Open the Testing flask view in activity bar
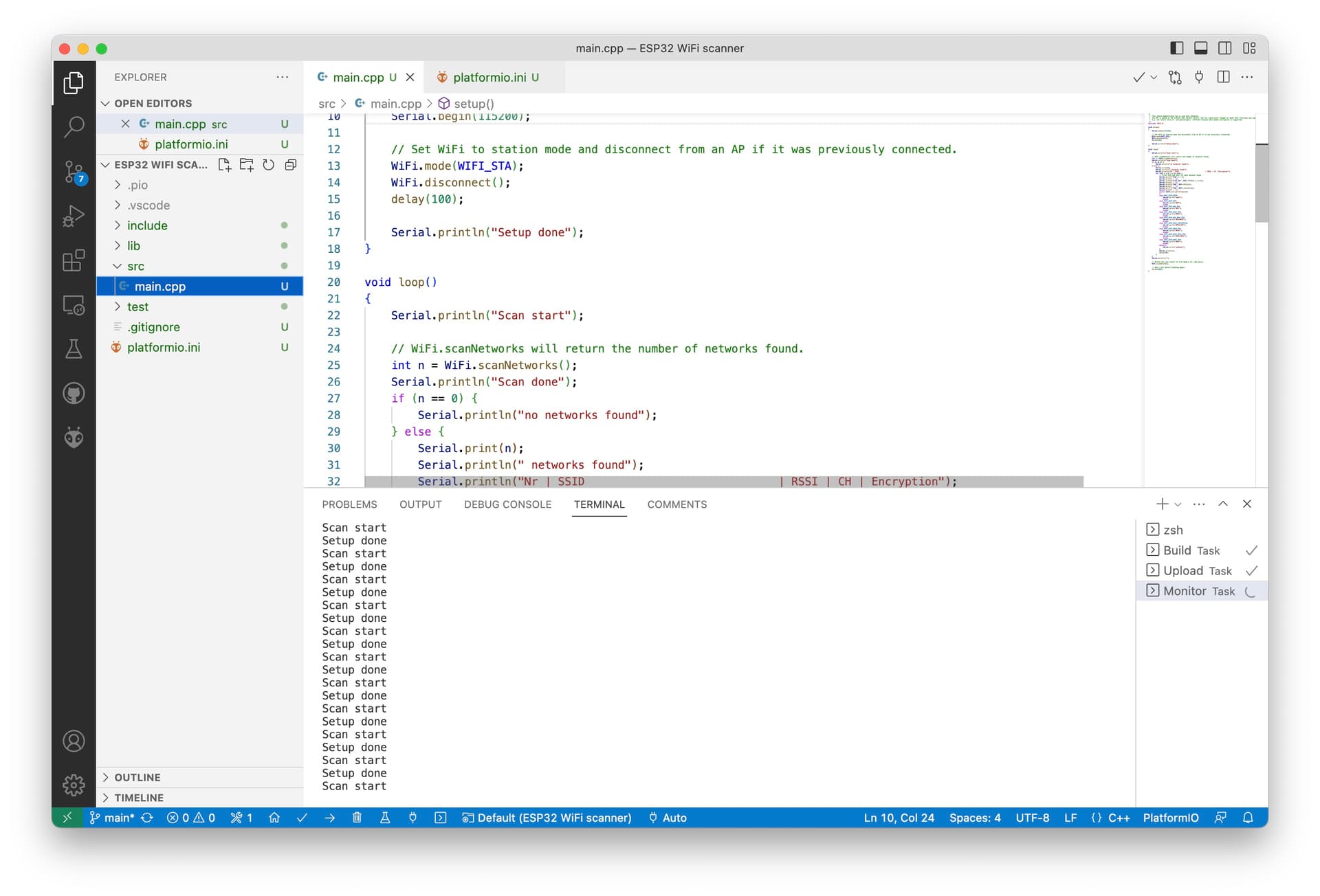 point(74,349)
